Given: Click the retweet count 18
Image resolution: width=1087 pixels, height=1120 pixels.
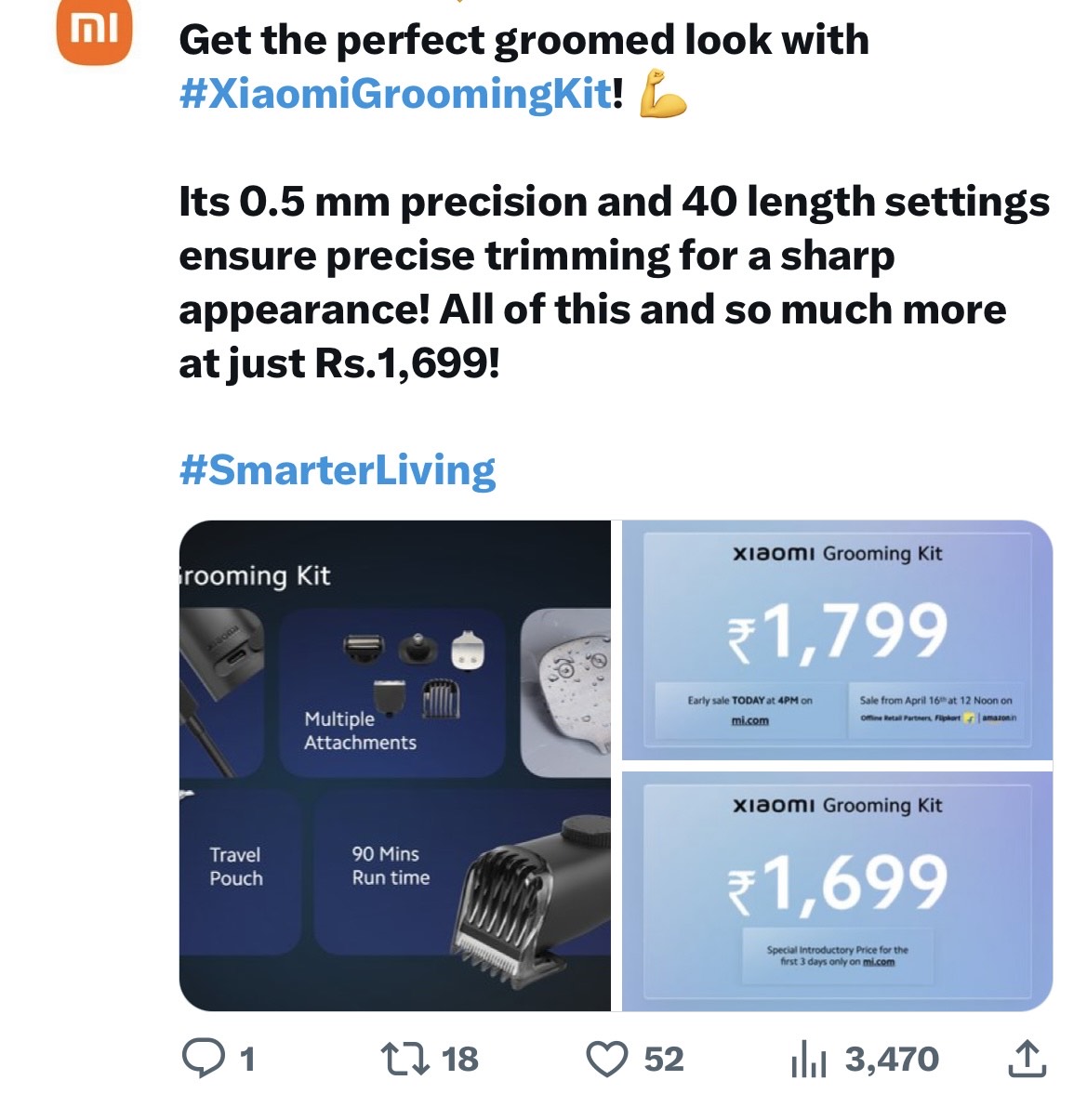Looking at the screenshot, I should [459, 1059].
